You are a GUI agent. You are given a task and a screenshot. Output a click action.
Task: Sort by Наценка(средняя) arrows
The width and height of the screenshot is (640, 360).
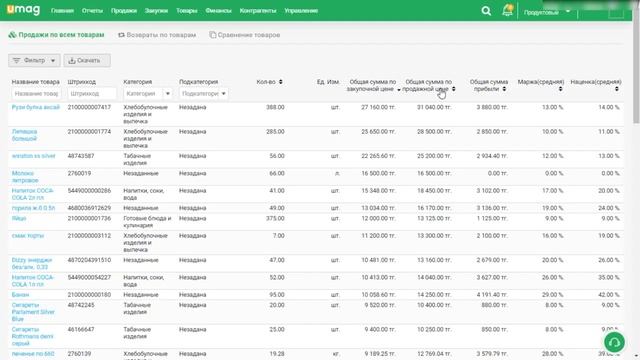tap(617, 89)
